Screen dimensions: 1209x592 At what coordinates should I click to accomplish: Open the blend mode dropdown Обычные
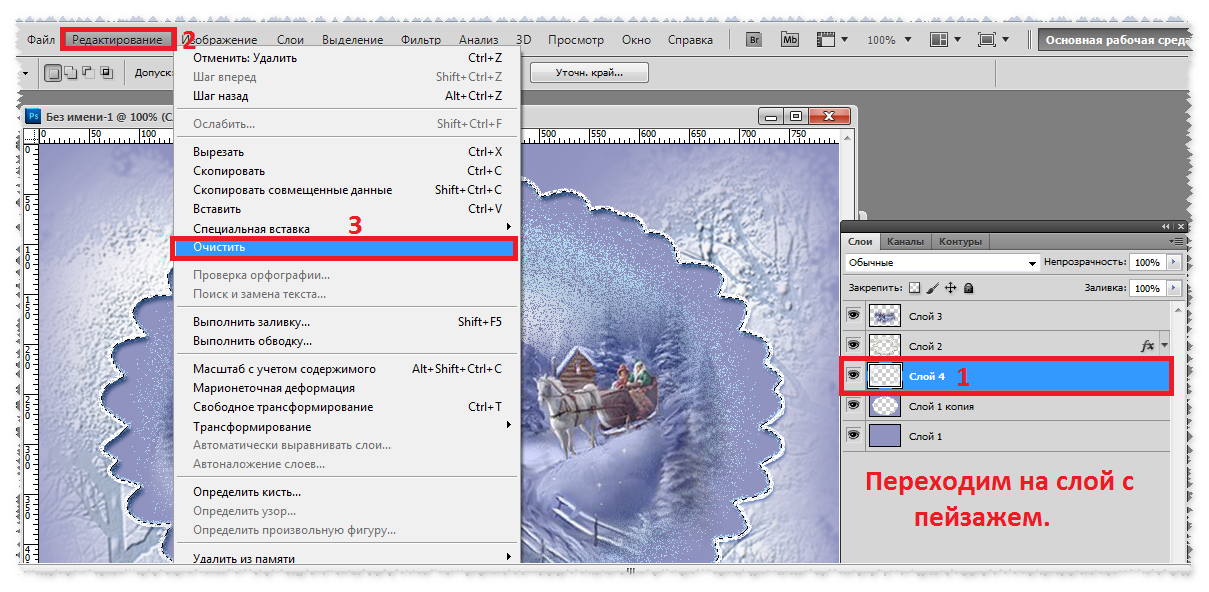point(943,262)
